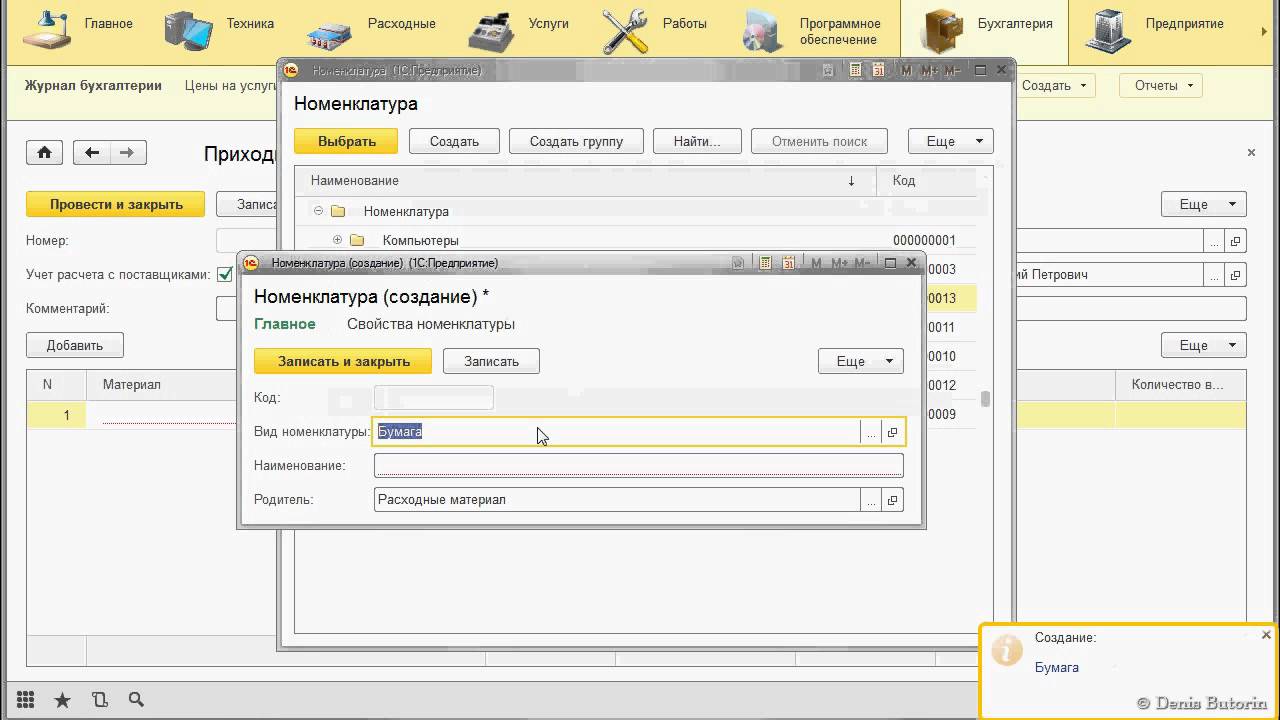
Task: Open favorites with the star icon
Action: [x=62, y=700]
